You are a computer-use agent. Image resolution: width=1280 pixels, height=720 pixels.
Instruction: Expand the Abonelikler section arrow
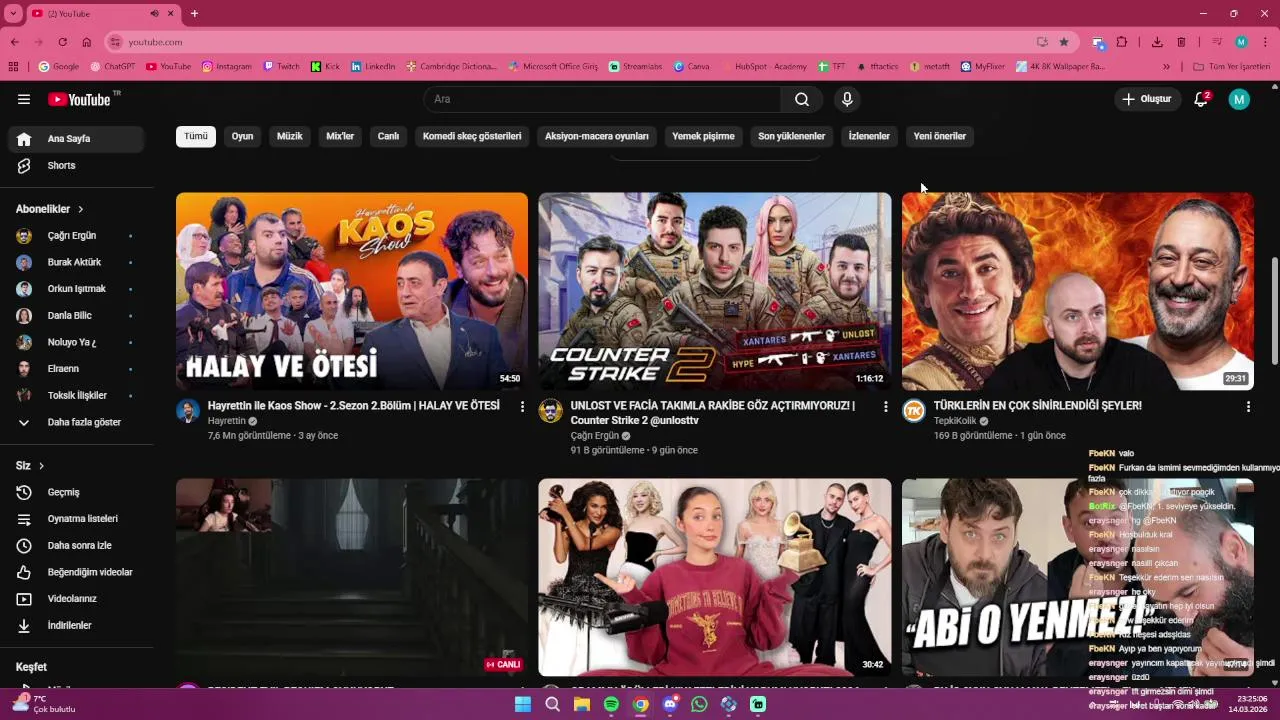click(x=80, y=209)
